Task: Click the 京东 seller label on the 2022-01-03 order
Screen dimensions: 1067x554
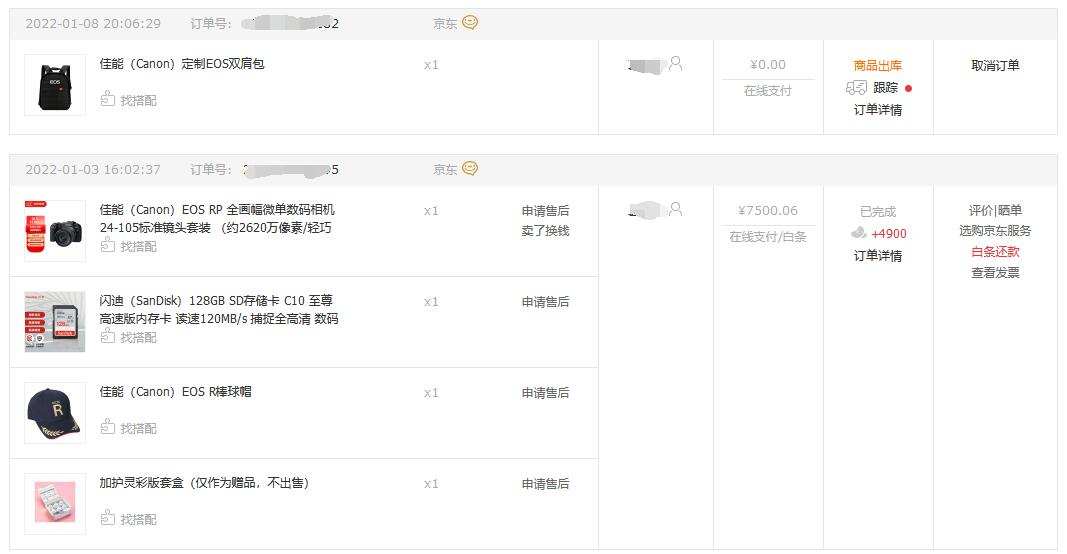Action: click(x=445, y=169)
